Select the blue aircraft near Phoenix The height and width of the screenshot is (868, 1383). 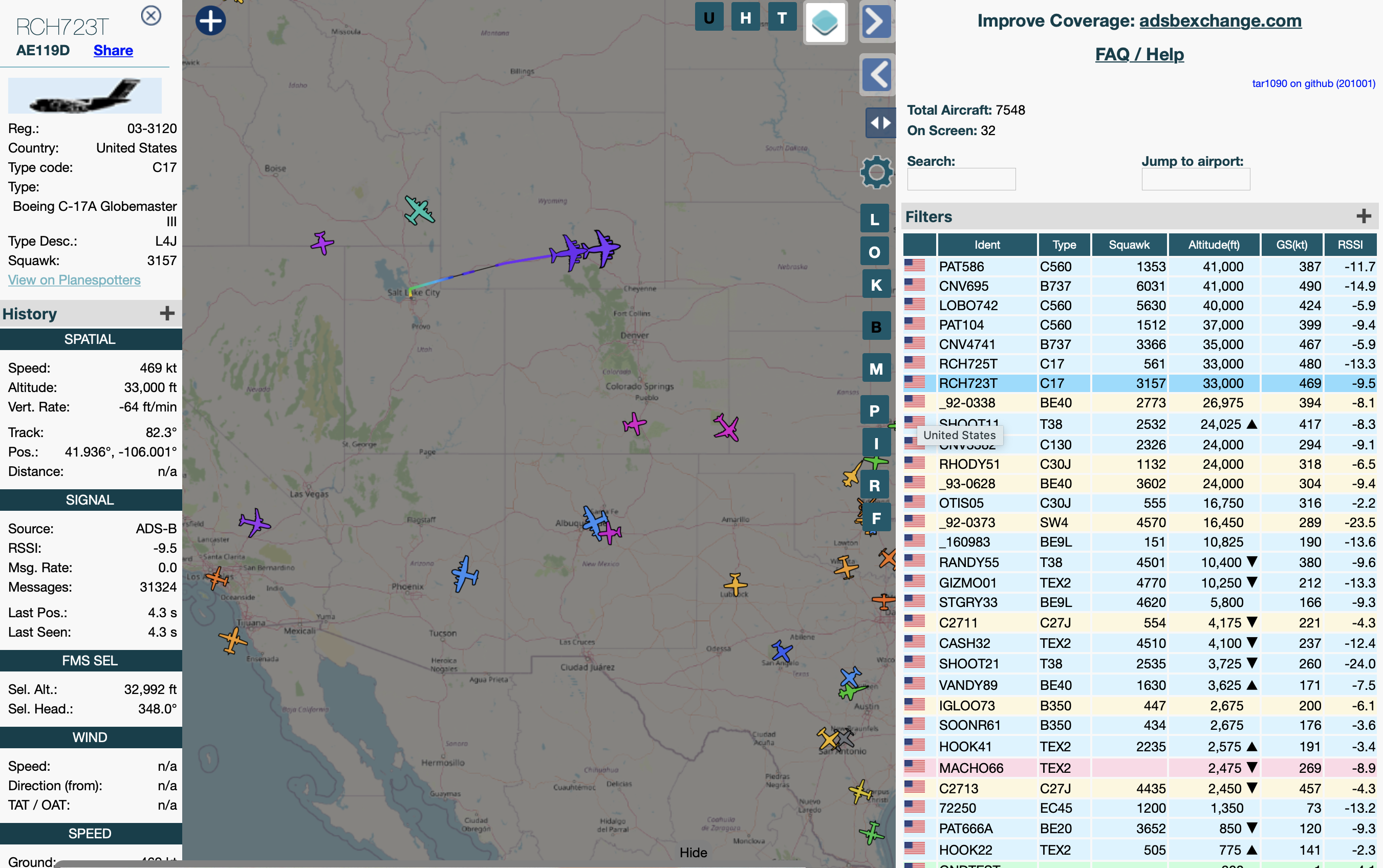click(x=465, y=574)
